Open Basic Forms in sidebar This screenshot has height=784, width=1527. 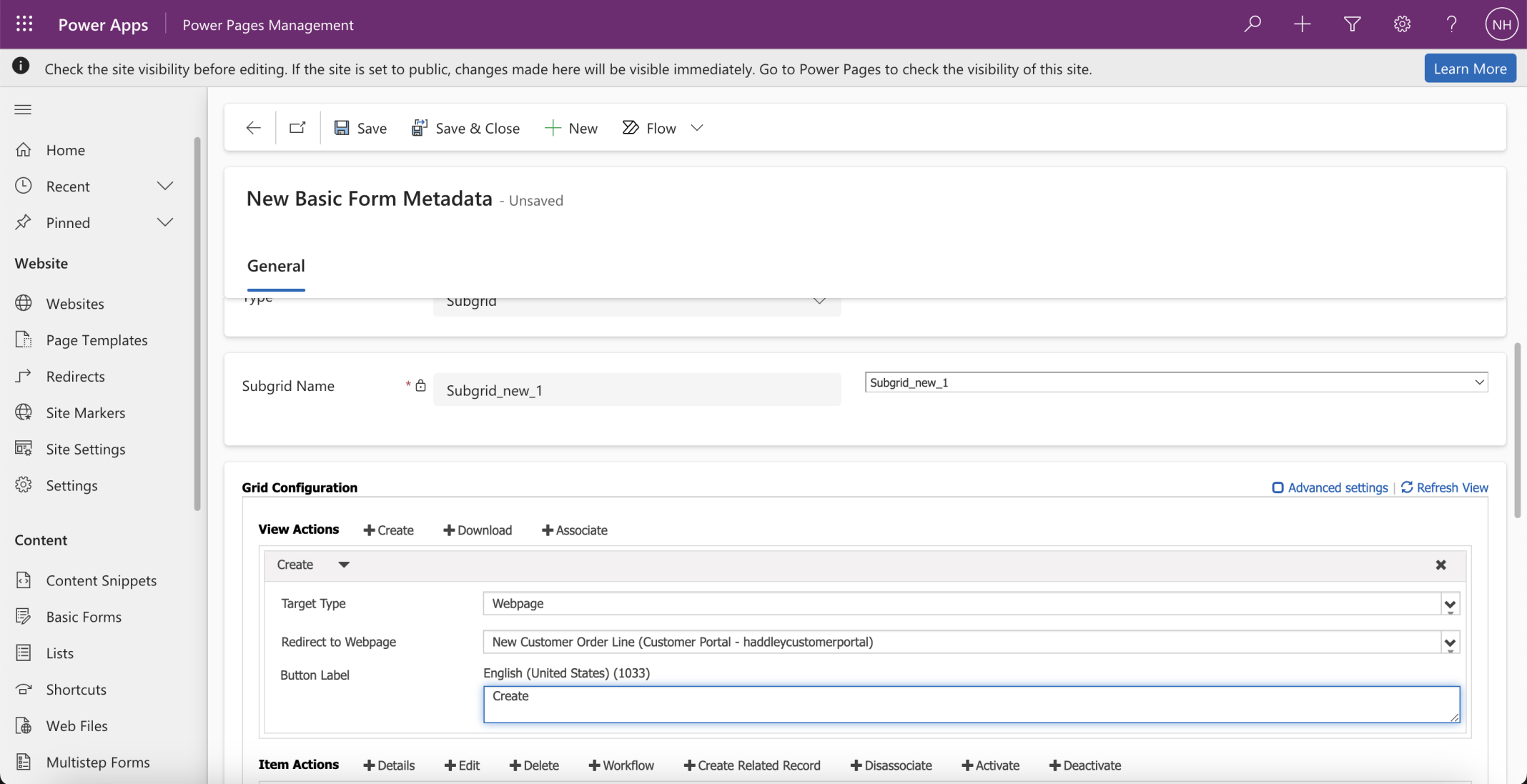[x=84, y=617]
